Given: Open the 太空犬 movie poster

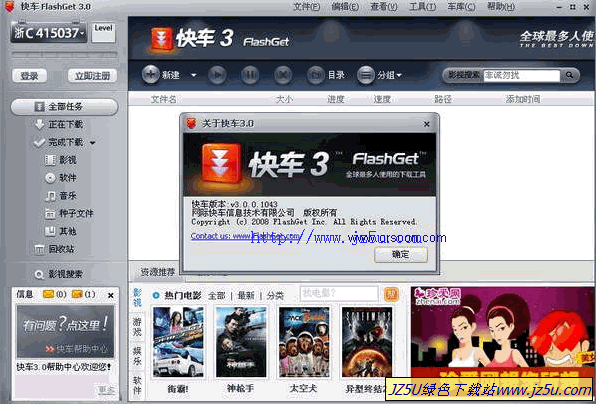Looking at the screenshot, I should tap(304, 342).
